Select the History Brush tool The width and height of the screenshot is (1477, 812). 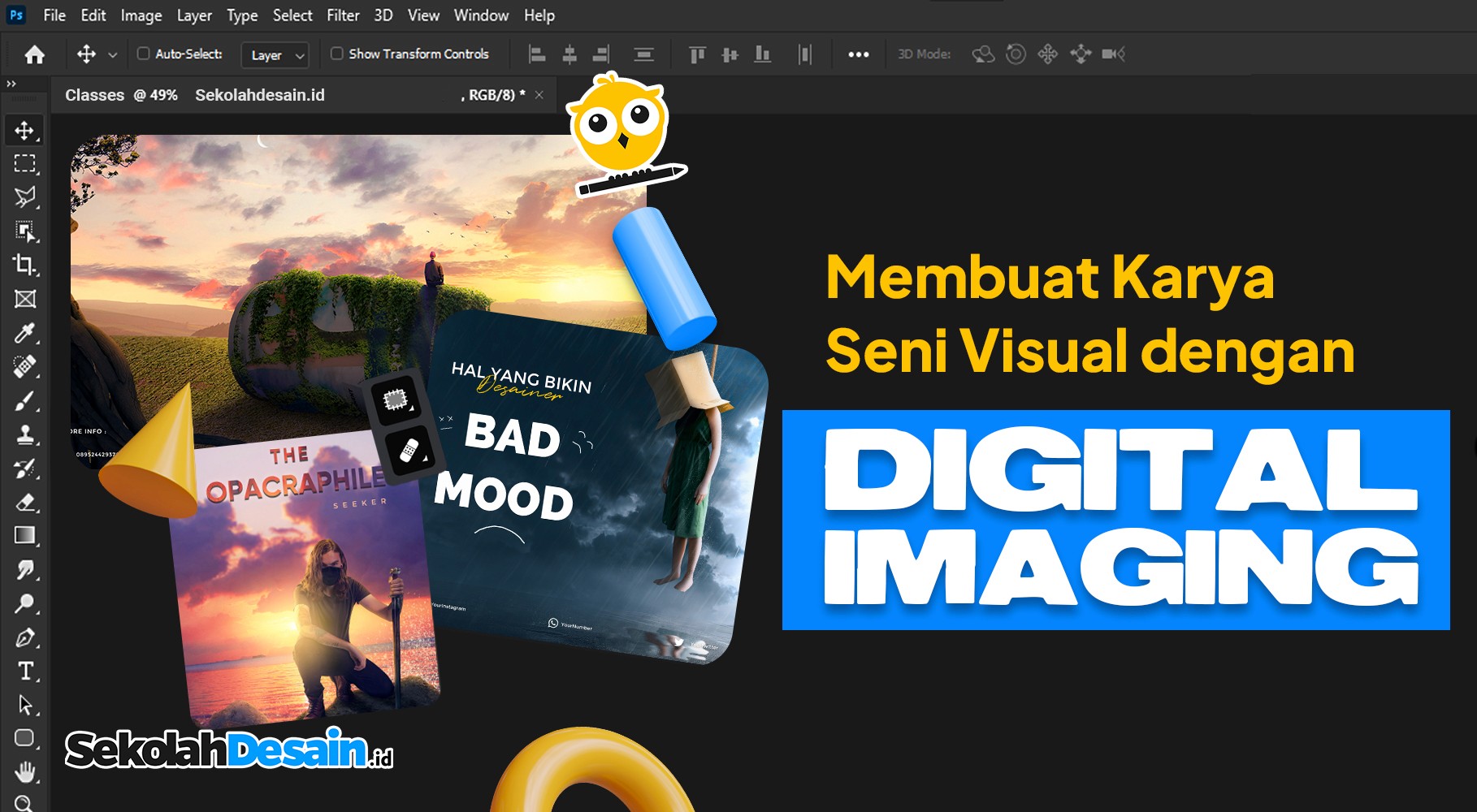(24, 469)
